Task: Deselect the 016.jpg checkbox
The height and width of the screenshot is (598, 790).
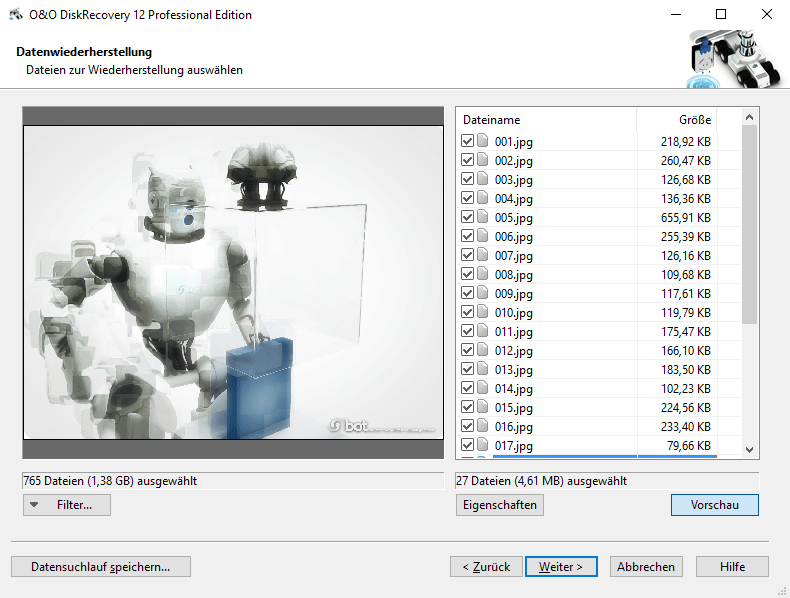Action: [467, 426]
